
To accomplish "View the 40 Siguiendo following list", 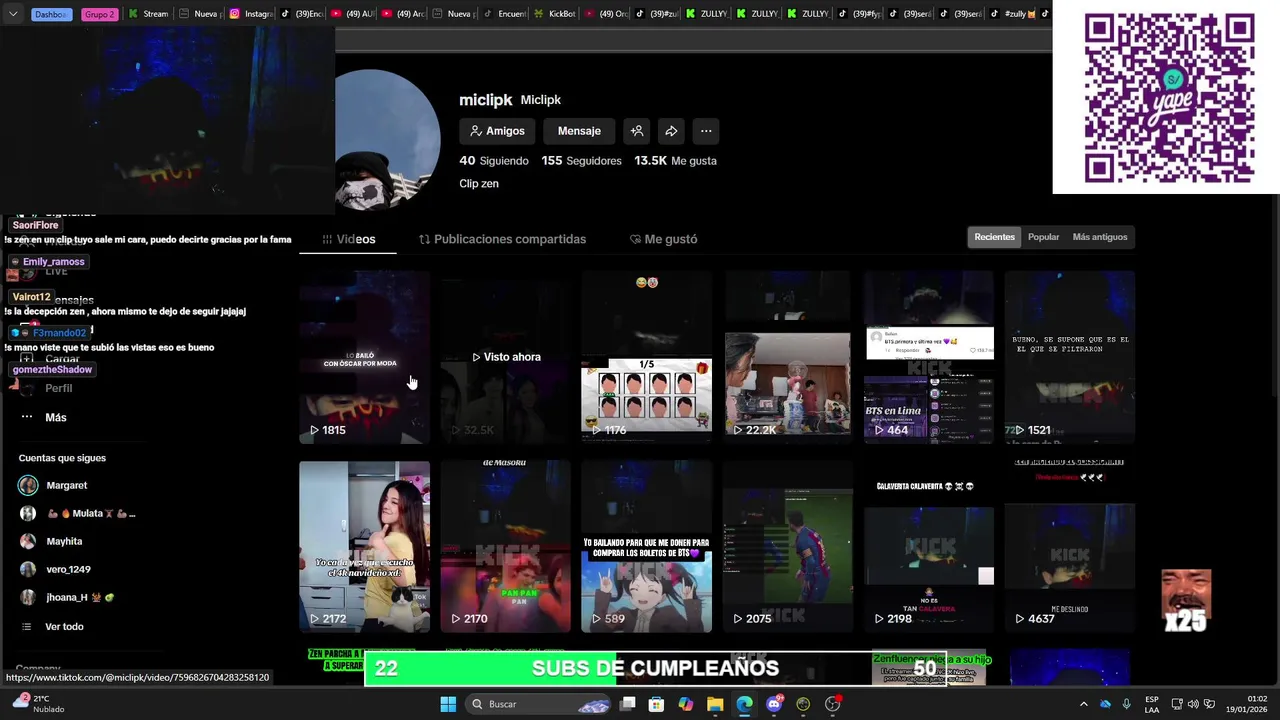I will tap(493, 161).
